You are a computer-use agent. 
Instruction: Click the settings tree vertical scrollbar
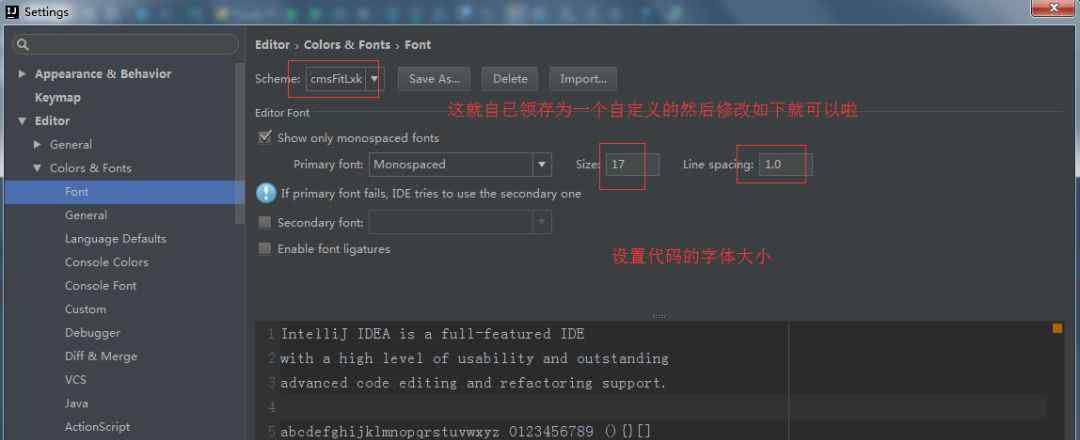(x=240, y=143)
